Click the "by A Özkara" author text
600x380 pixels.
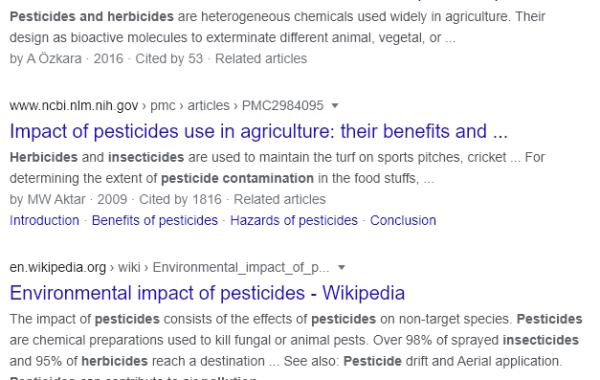coord(46,59)
